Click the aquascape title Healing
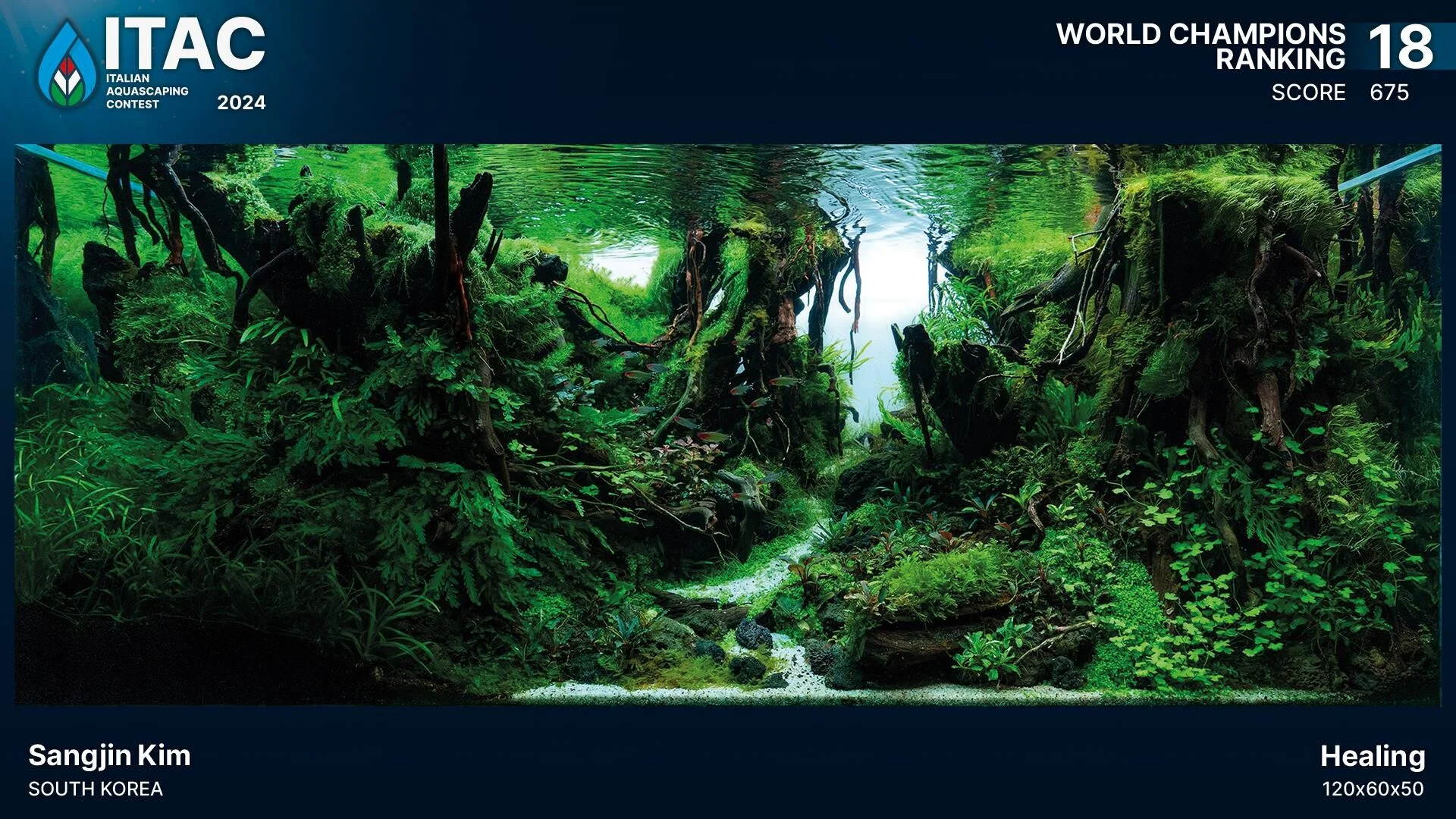Image resolution: width=1456 pixels, height=819 pixels. pos(1373,756)
